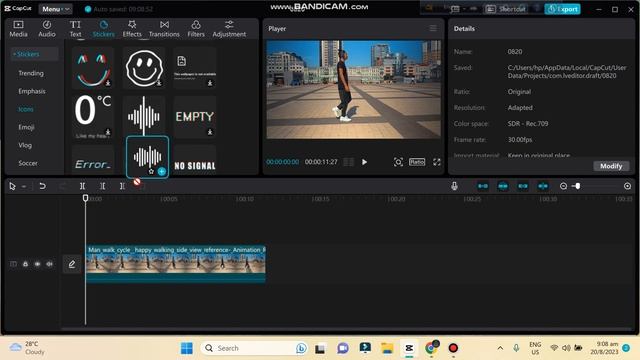The image size is (640, 360).
Task: Add highlighted waveform sticker to track
Action: click(162, 171)
